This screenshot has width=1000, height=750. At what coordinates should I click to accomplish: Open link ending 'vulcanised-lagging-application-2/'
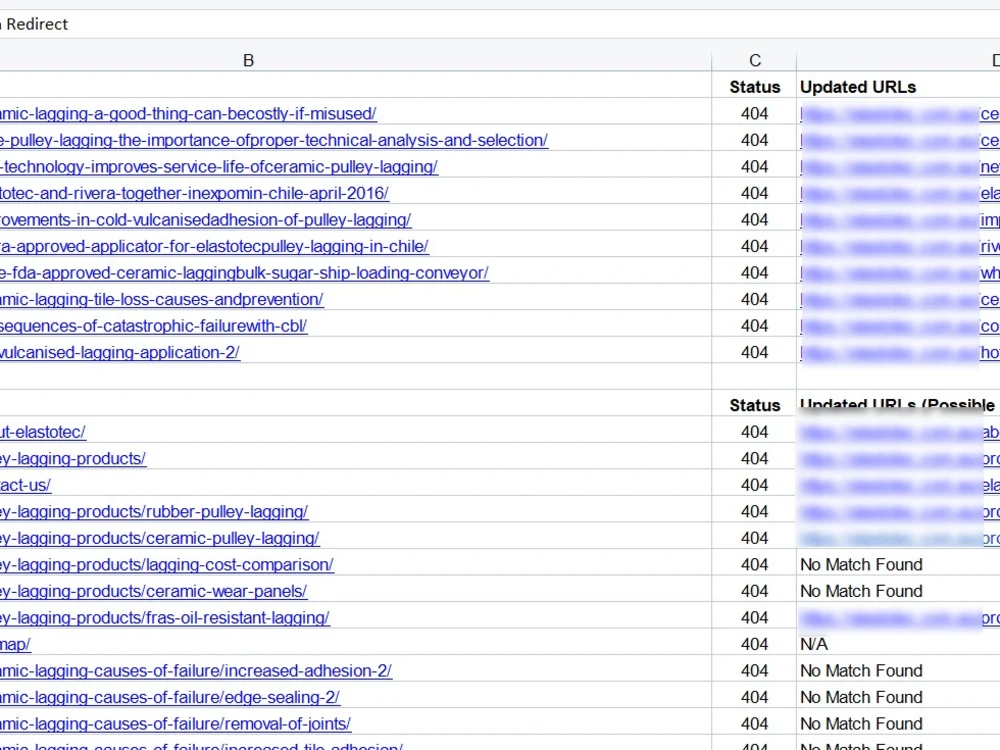click(x=120, y=353)
